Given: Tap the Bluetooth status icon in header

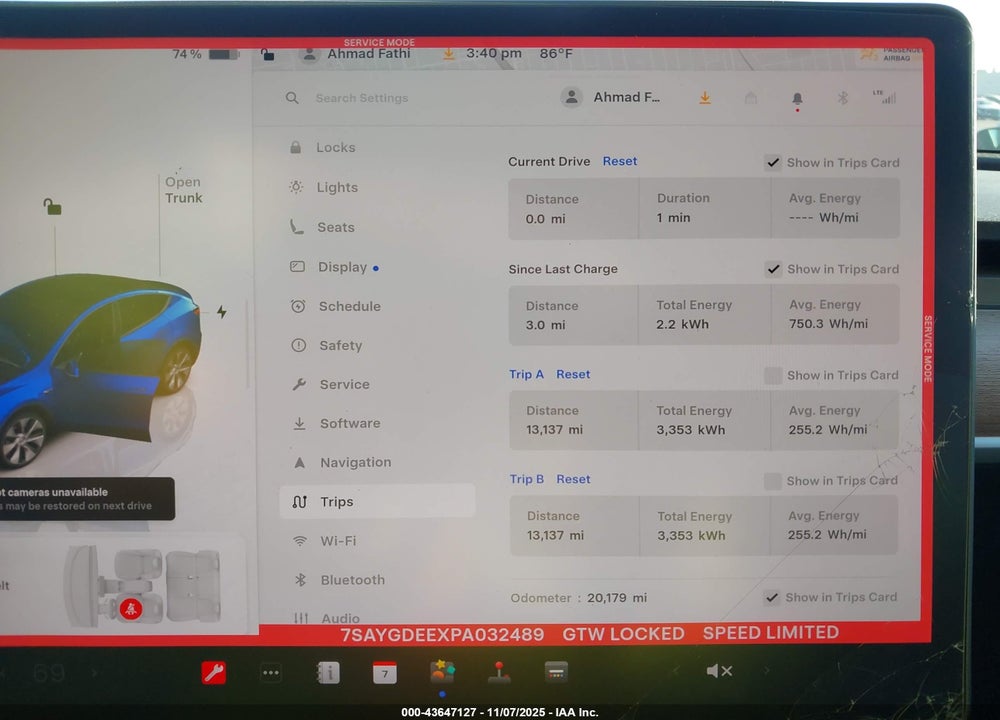Looking at the screenshot, I should coord(842,98).
